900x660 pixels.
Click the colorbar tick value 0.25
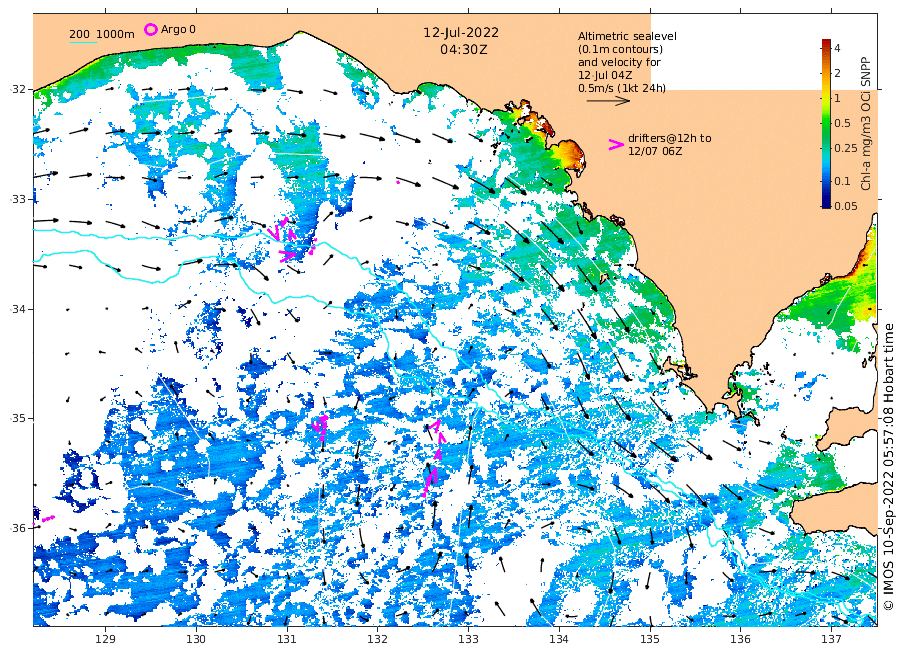click(846, 148)
